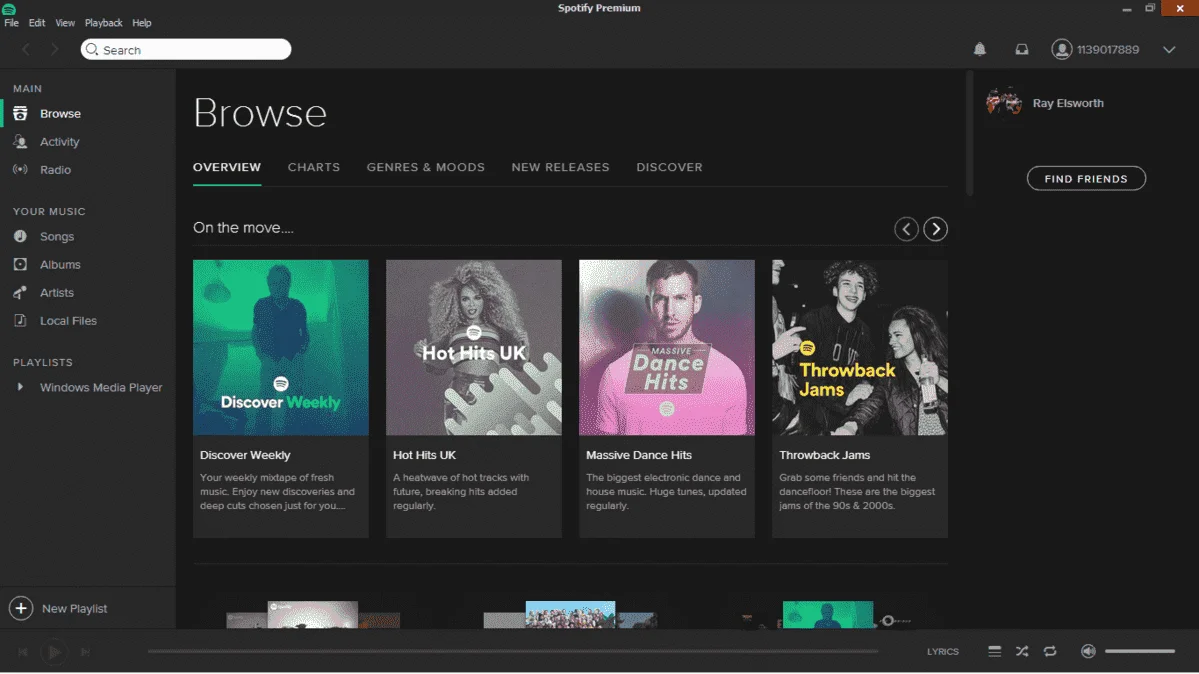Switch to the Discover tab

669,167
